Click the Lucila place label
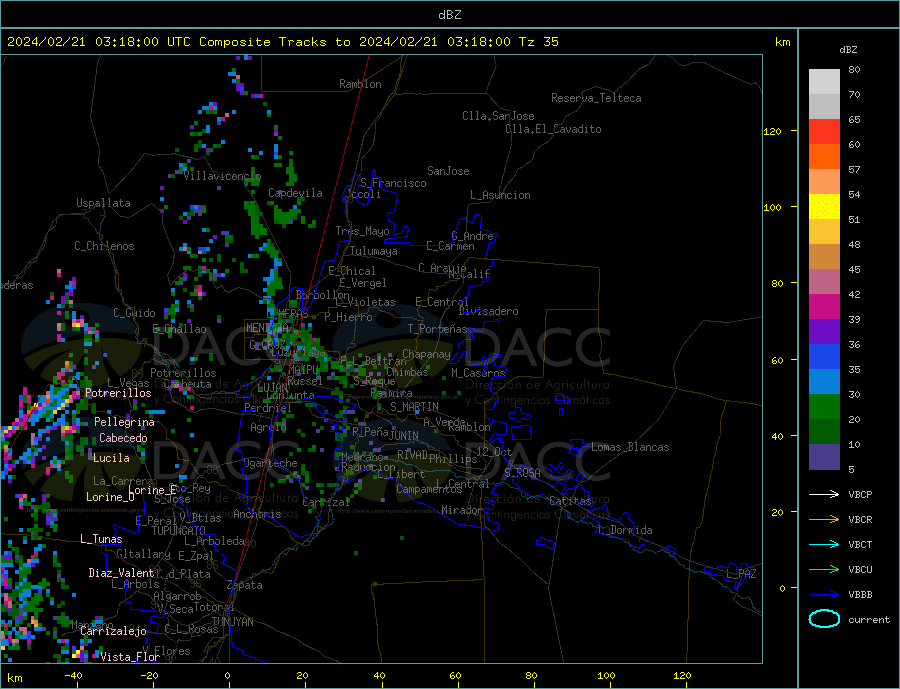Viewport: 900px width, 689px height. coord(111,458)
